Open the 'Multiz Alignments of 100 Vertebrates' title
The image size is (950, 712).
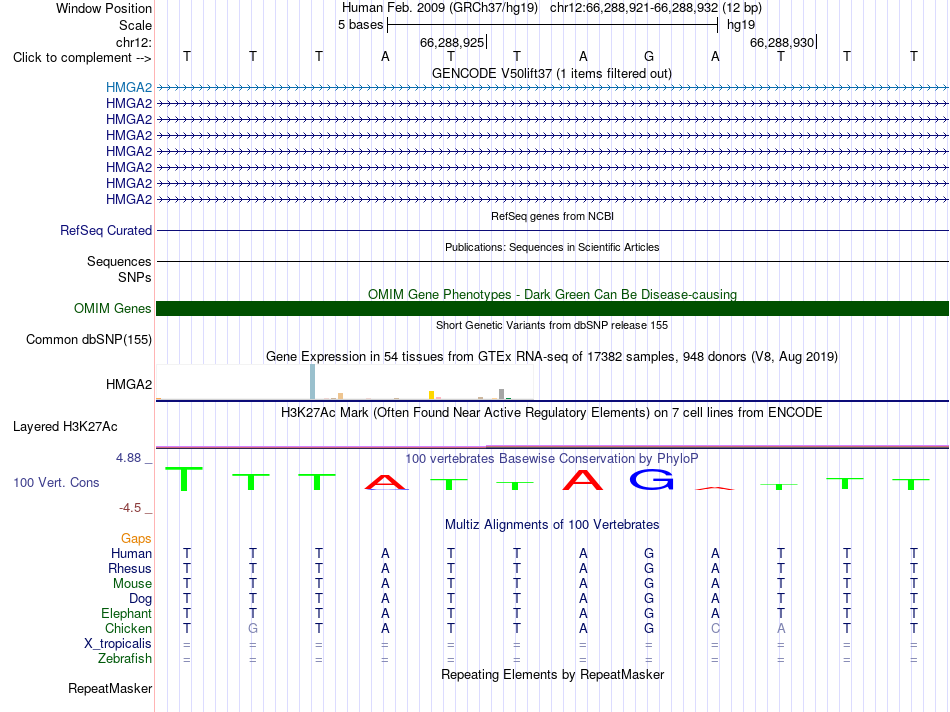(x=552, y=525)
